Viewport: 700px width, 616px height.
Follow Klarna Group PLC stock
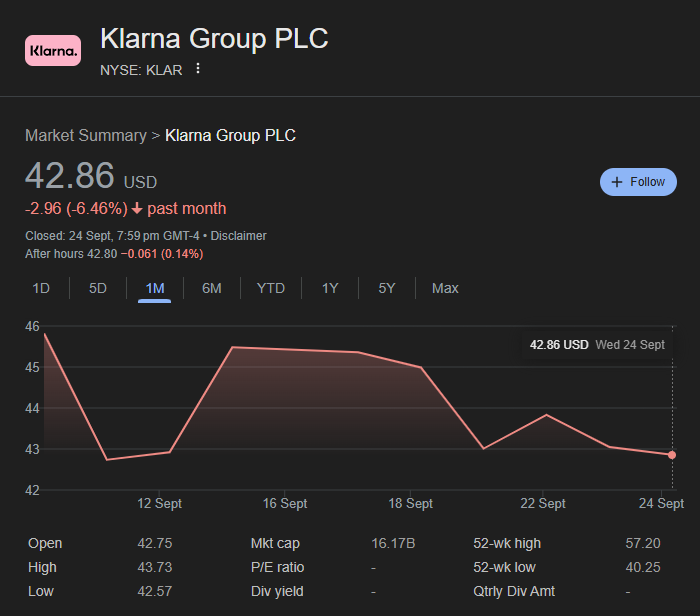tap(638, 182)
